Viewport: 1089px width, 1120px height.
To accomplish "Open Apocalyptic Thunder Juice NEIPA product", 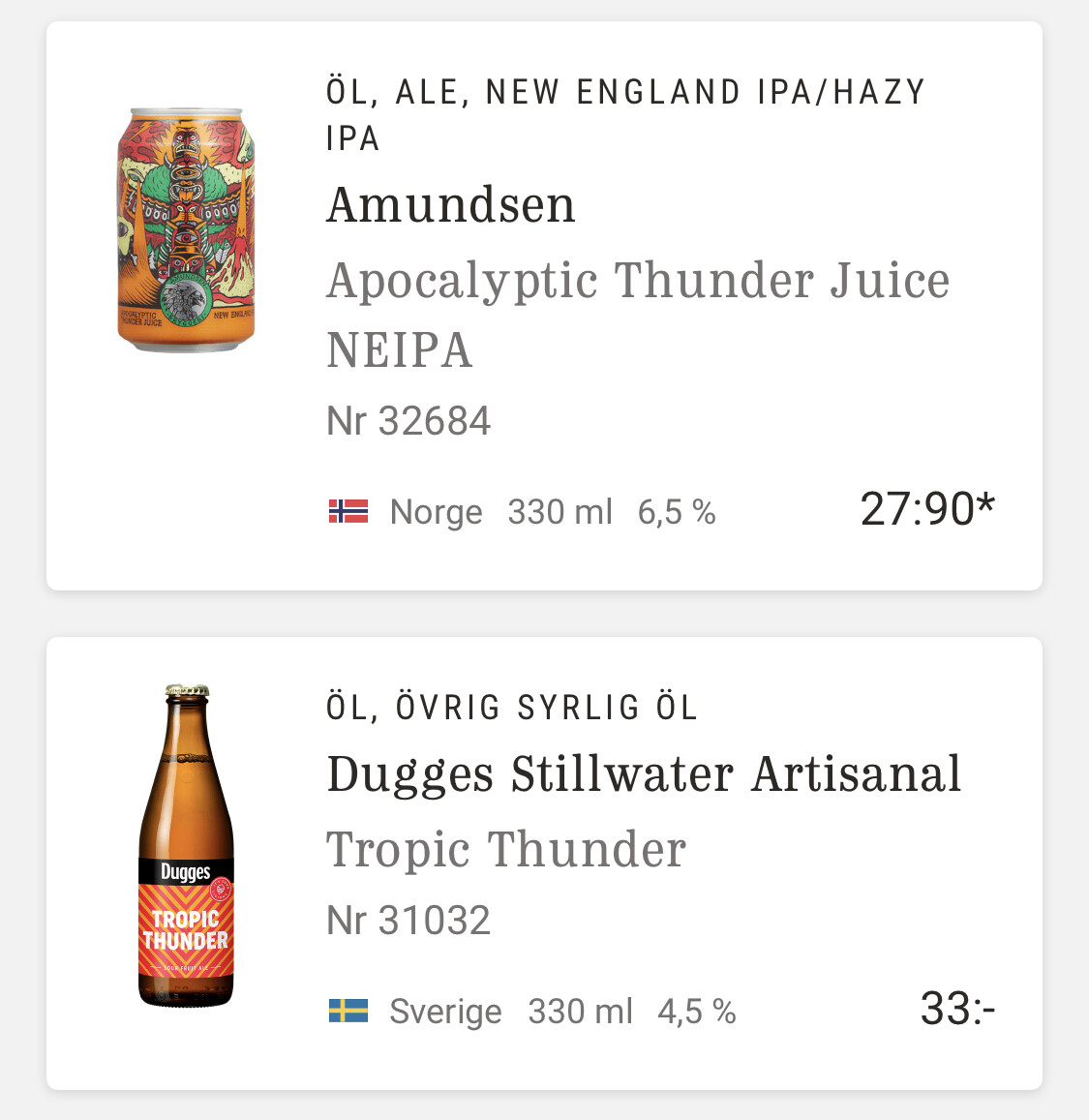I will click(637, 314).
